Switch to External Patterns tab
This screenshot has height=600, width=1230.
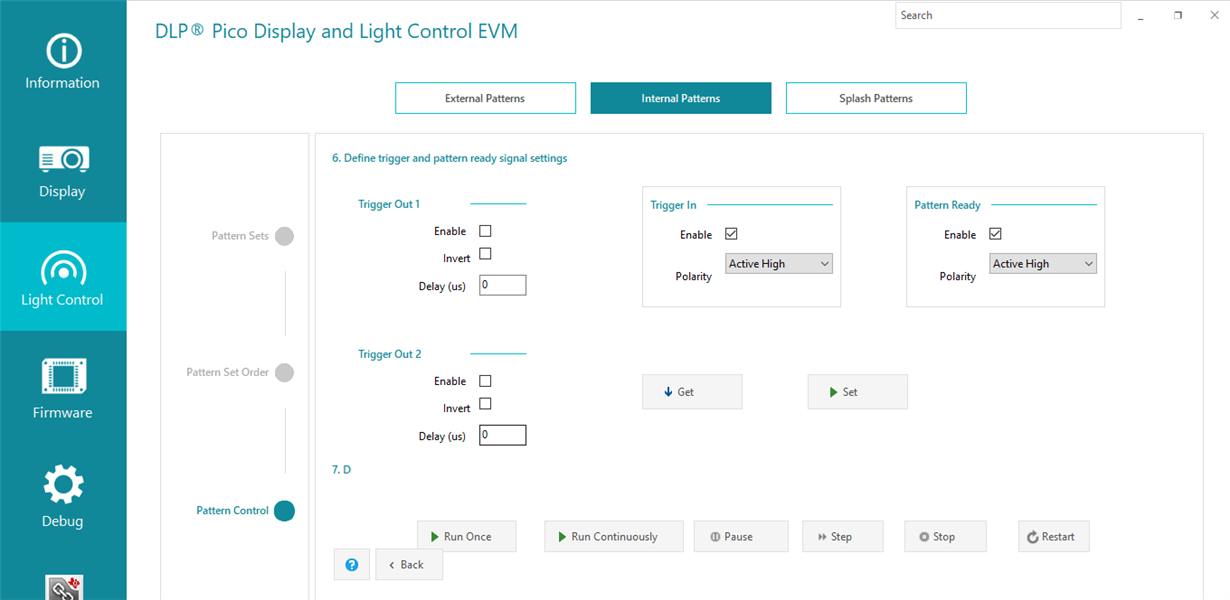click(485, 98)
